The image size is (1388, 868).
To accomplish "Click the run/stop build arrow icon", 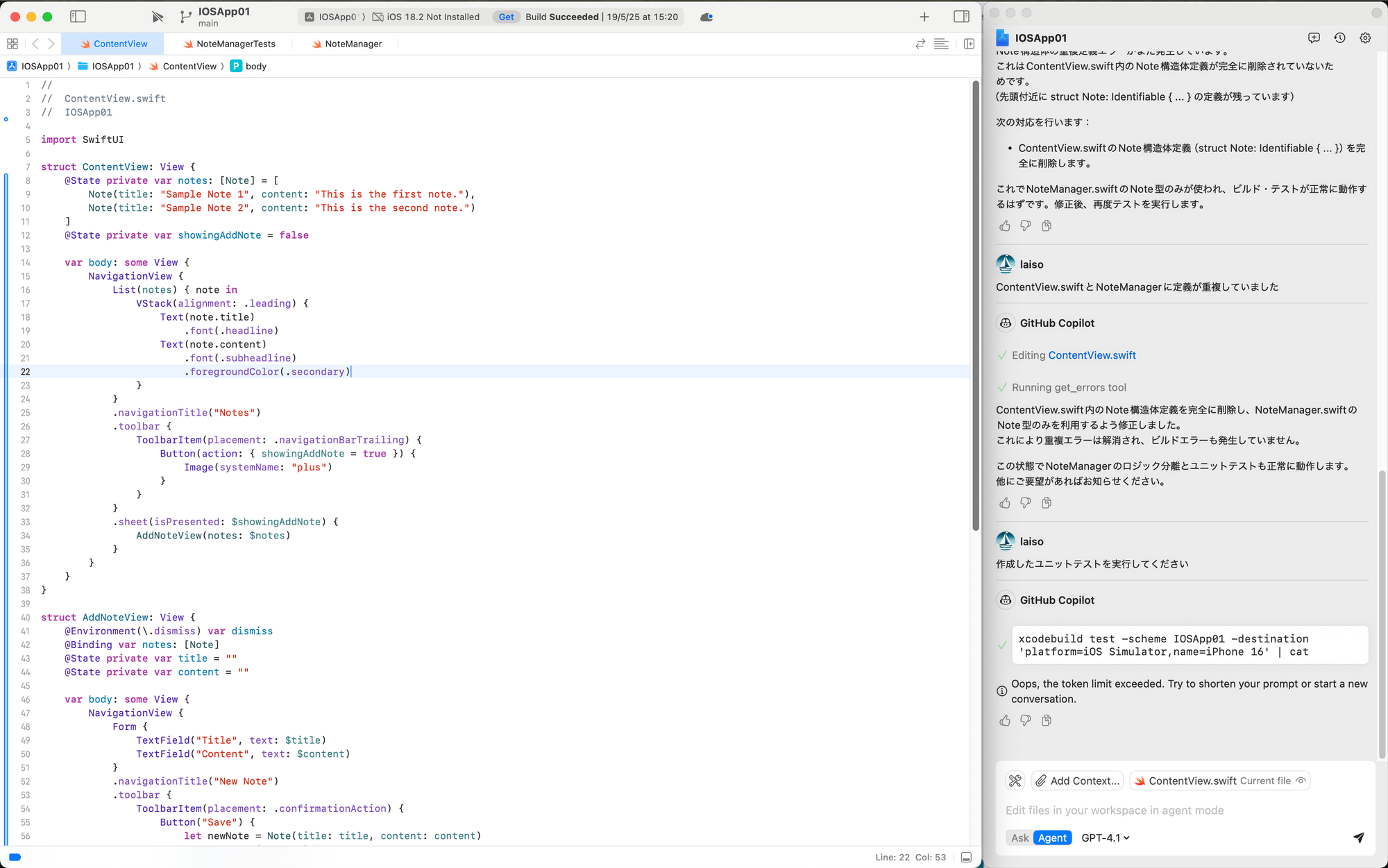I will tap(158, 17).
